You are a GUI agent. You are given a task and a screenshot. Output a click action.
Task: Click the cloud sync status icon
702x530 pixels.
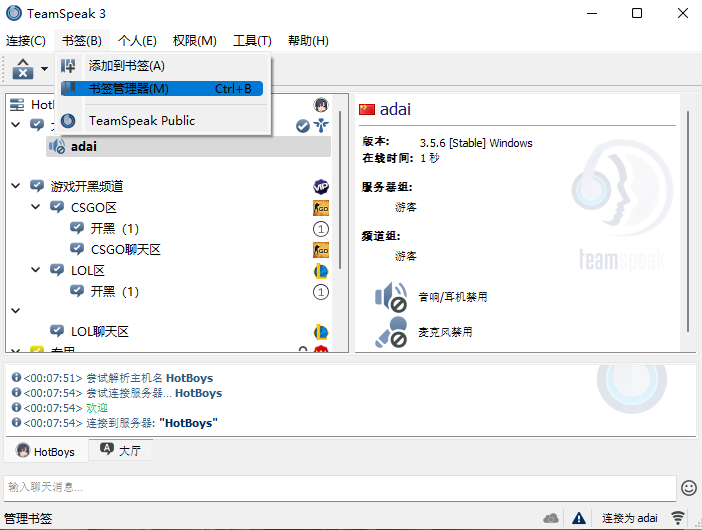[x=551, y=518]
